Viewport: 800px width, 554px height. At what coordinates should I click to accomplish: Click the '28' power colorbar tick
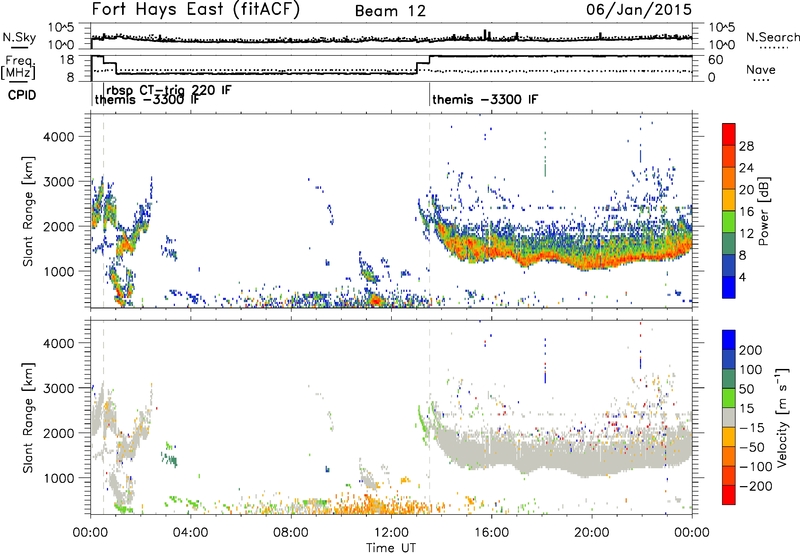coord(746,146)
